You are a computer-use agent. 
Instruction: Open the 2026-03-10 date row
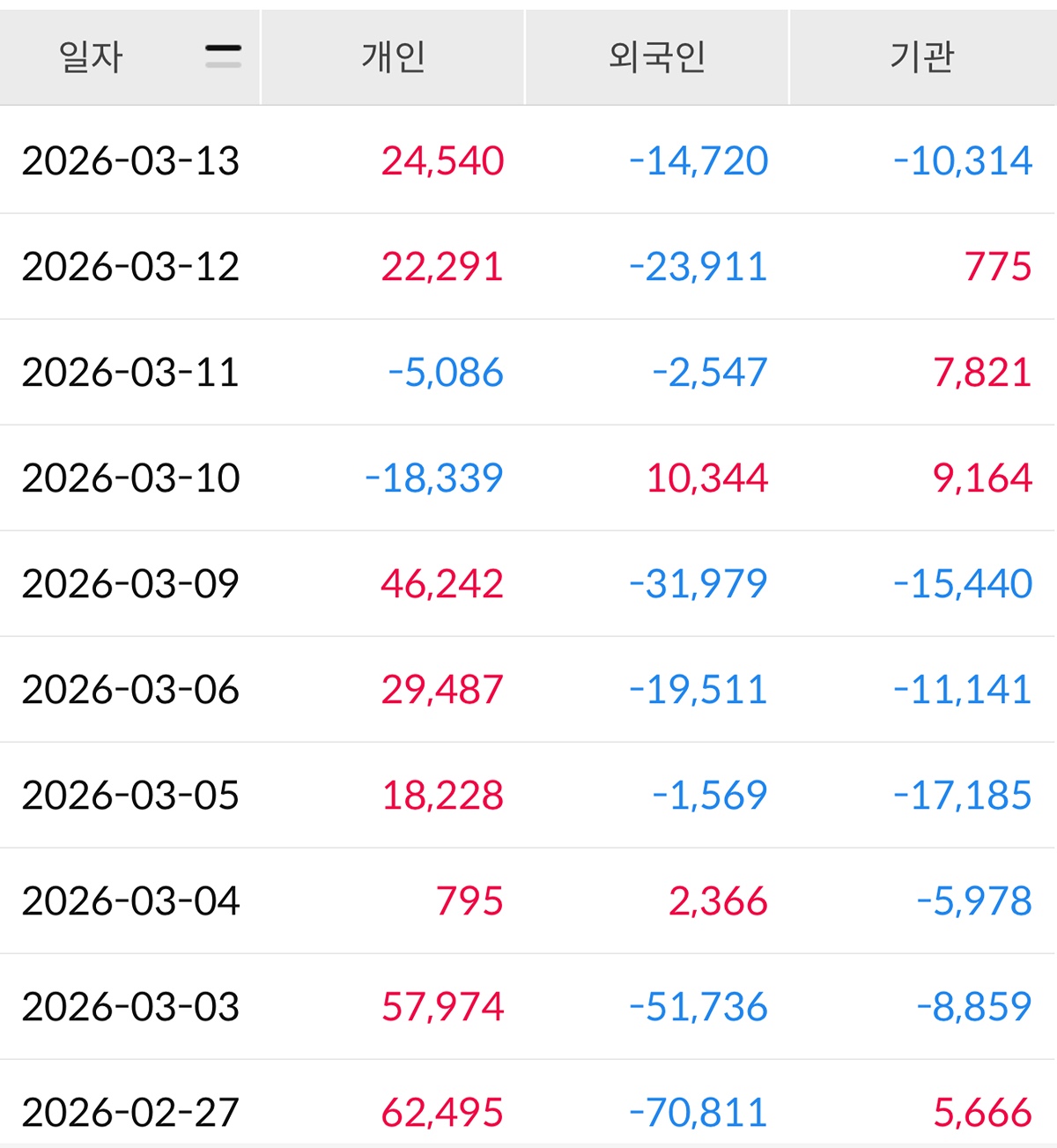130,478
